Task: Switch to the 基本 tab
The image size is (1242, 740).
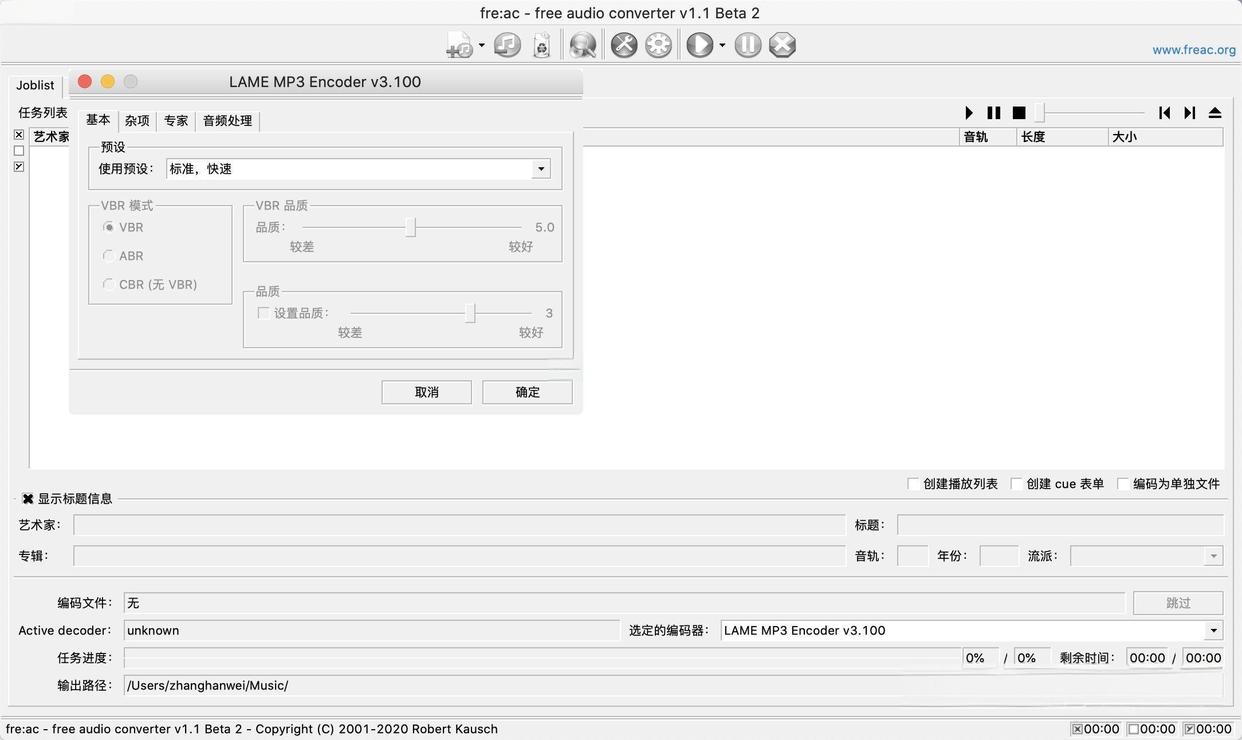Action: point(98,120)
